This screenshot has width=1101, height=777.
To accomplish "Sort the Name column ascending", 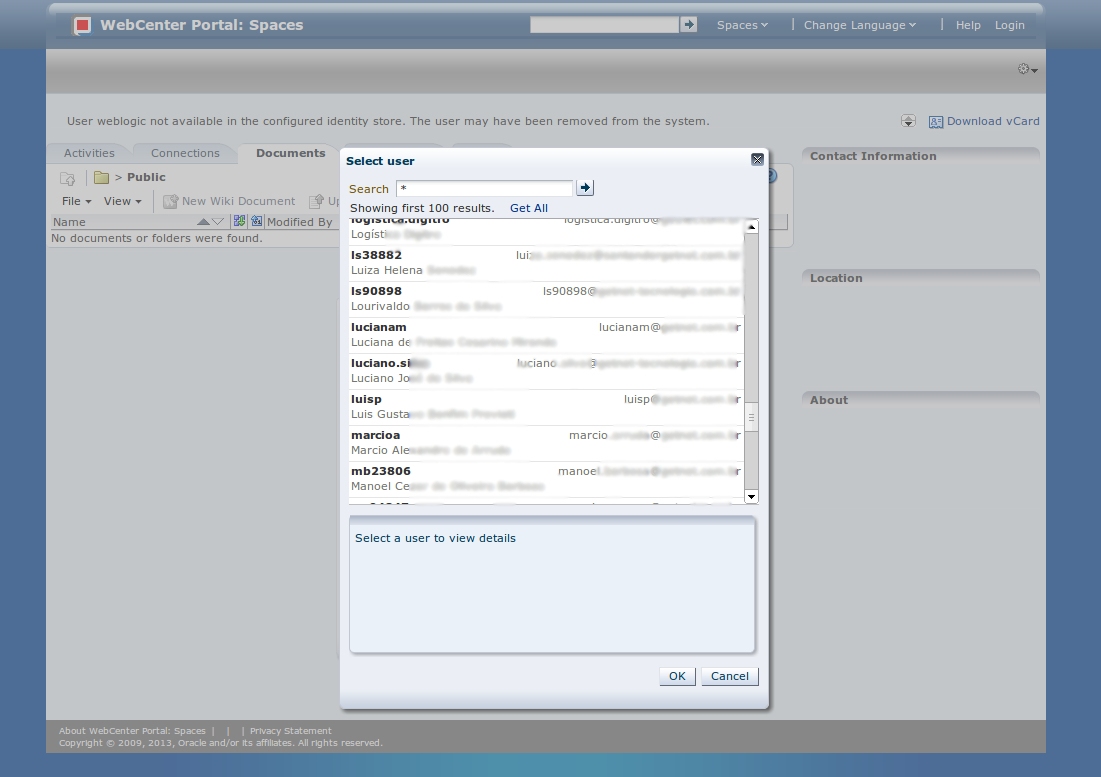I will [203, 222].
